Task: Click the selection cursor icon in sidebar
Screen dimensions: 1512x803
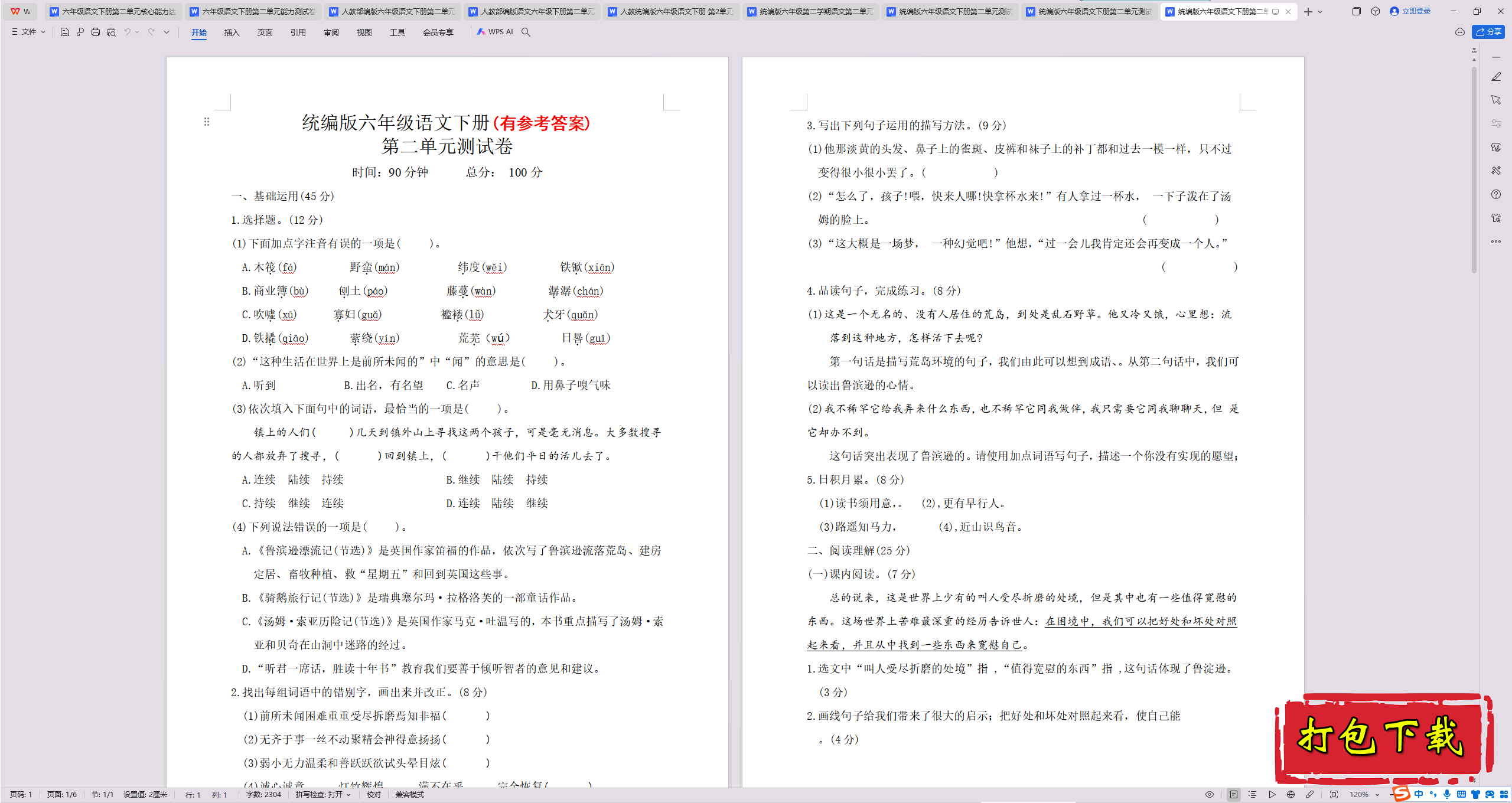Action: point(1496,100)
